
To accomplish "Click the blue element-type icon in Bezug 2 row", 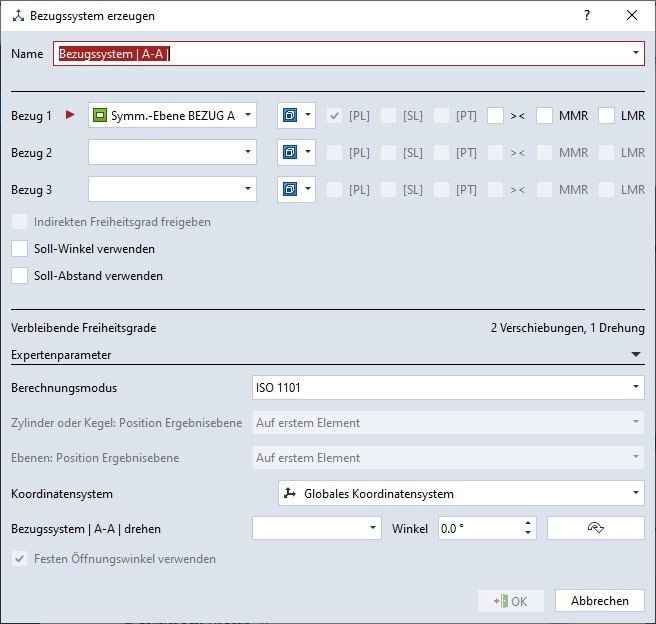I will 290,153.
